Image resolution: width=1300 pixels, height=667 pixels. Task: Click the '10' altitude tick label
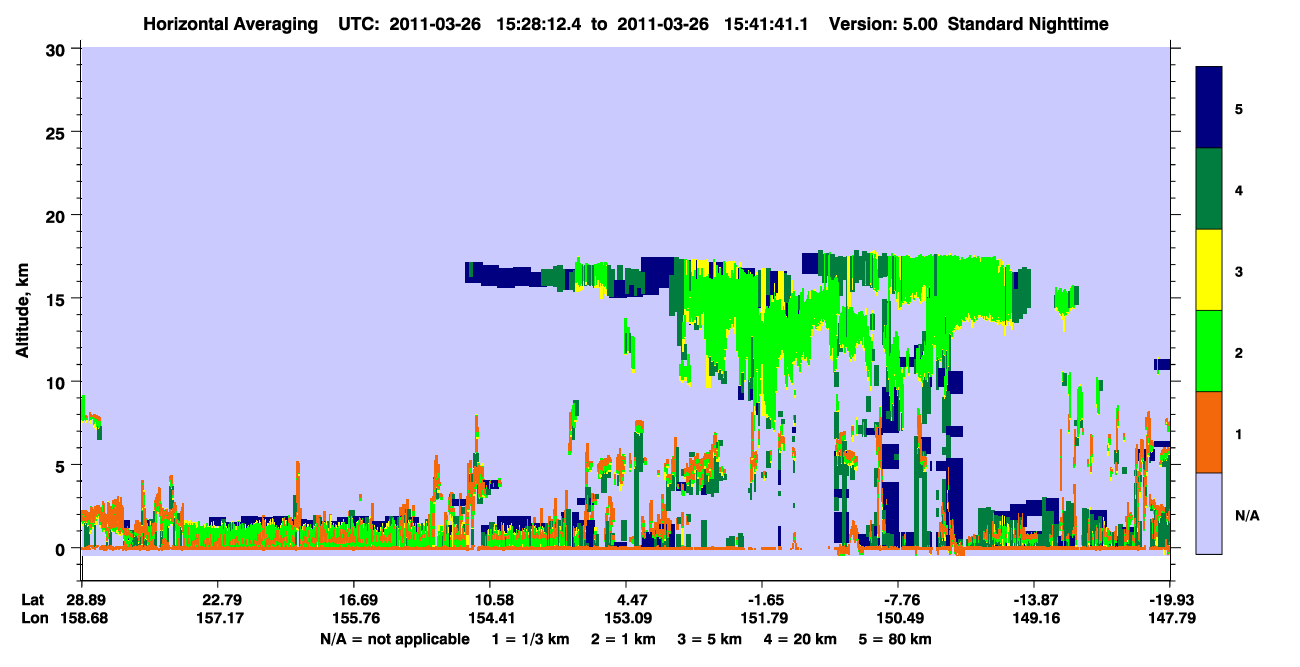(x=58, y=382)
